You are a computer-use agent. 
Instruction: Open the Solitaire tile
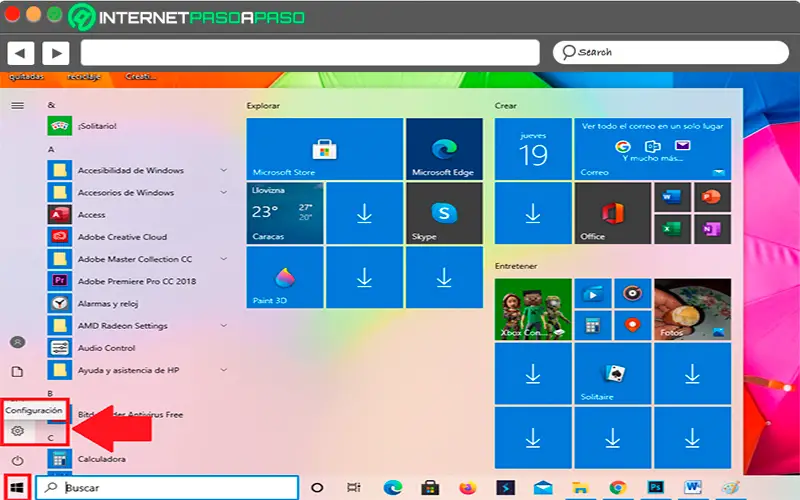[613, 373]
